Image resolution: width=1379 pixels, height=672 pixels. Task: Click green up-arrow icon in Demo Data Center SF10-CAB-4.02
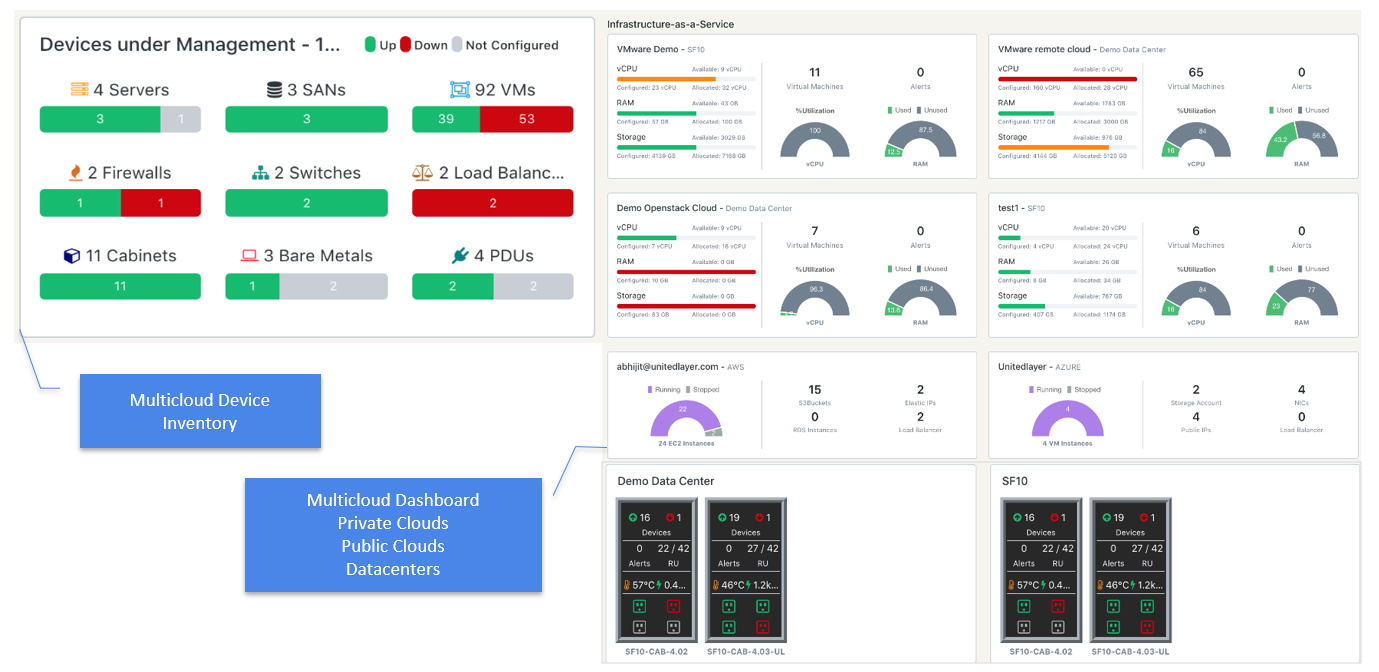coord(632,518)
